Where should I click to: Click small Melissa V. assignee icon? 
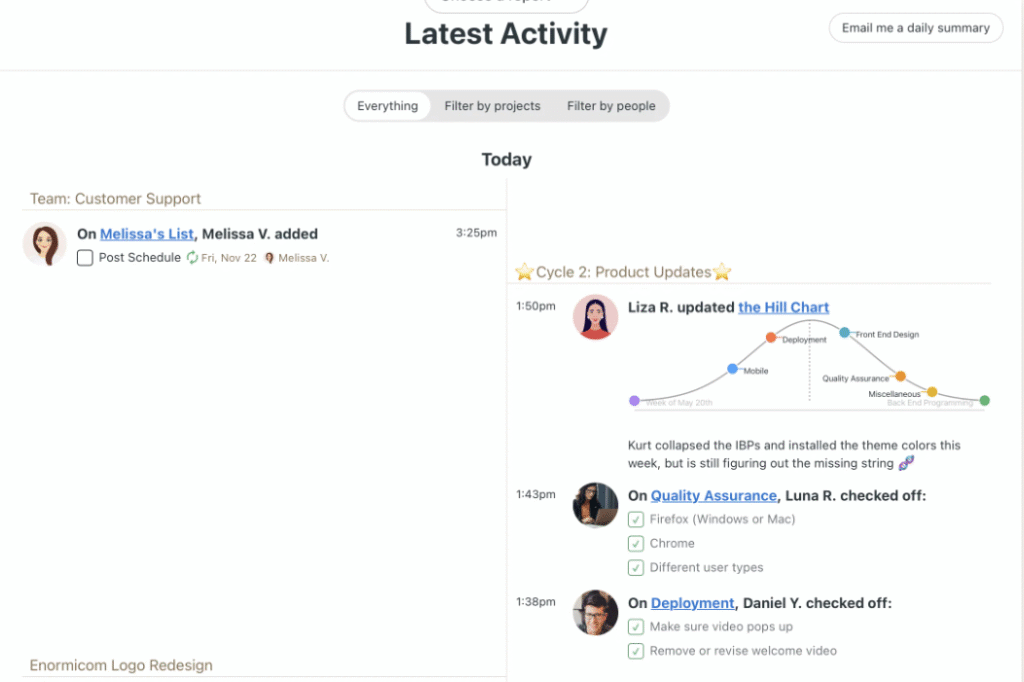[269, 258]
